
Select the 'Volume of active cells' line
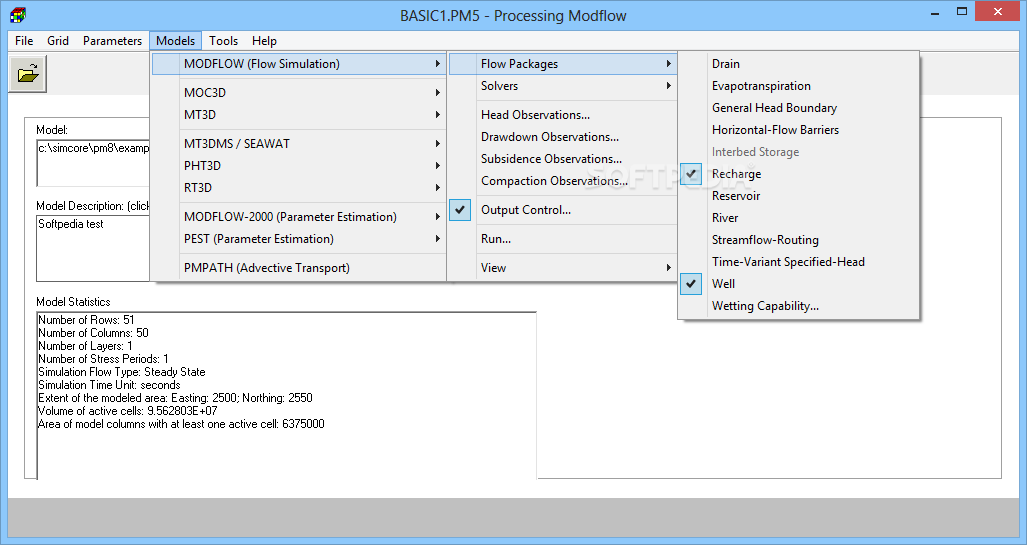coord(128,411)
